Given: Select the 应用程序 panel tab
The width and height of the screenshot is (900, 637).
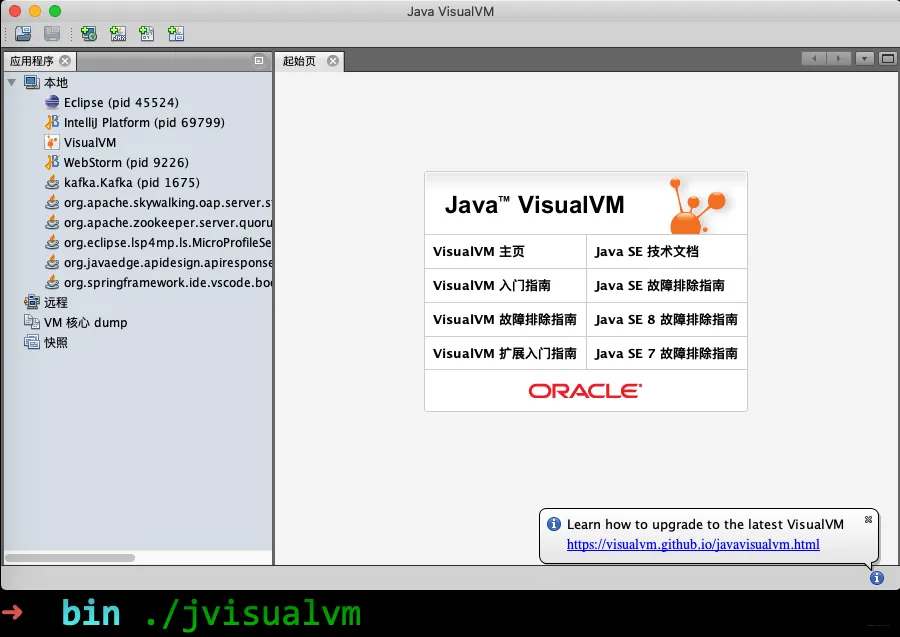Looking at the screenshot, I should pos(32,61).
